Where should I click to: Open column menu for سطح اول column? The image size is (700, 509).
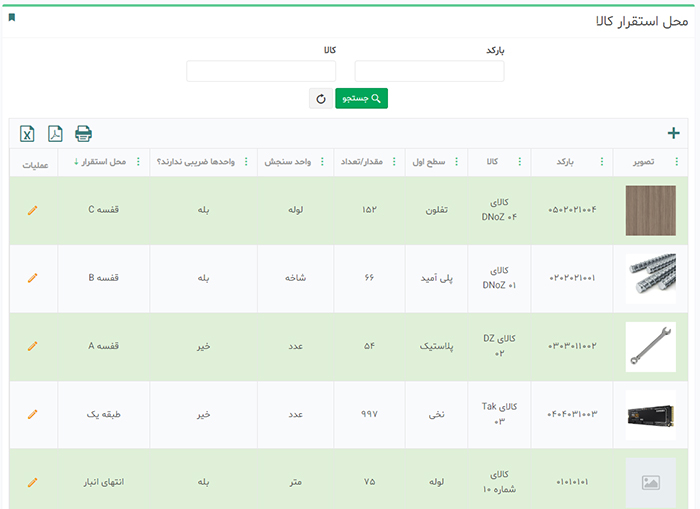click(456, 162)
